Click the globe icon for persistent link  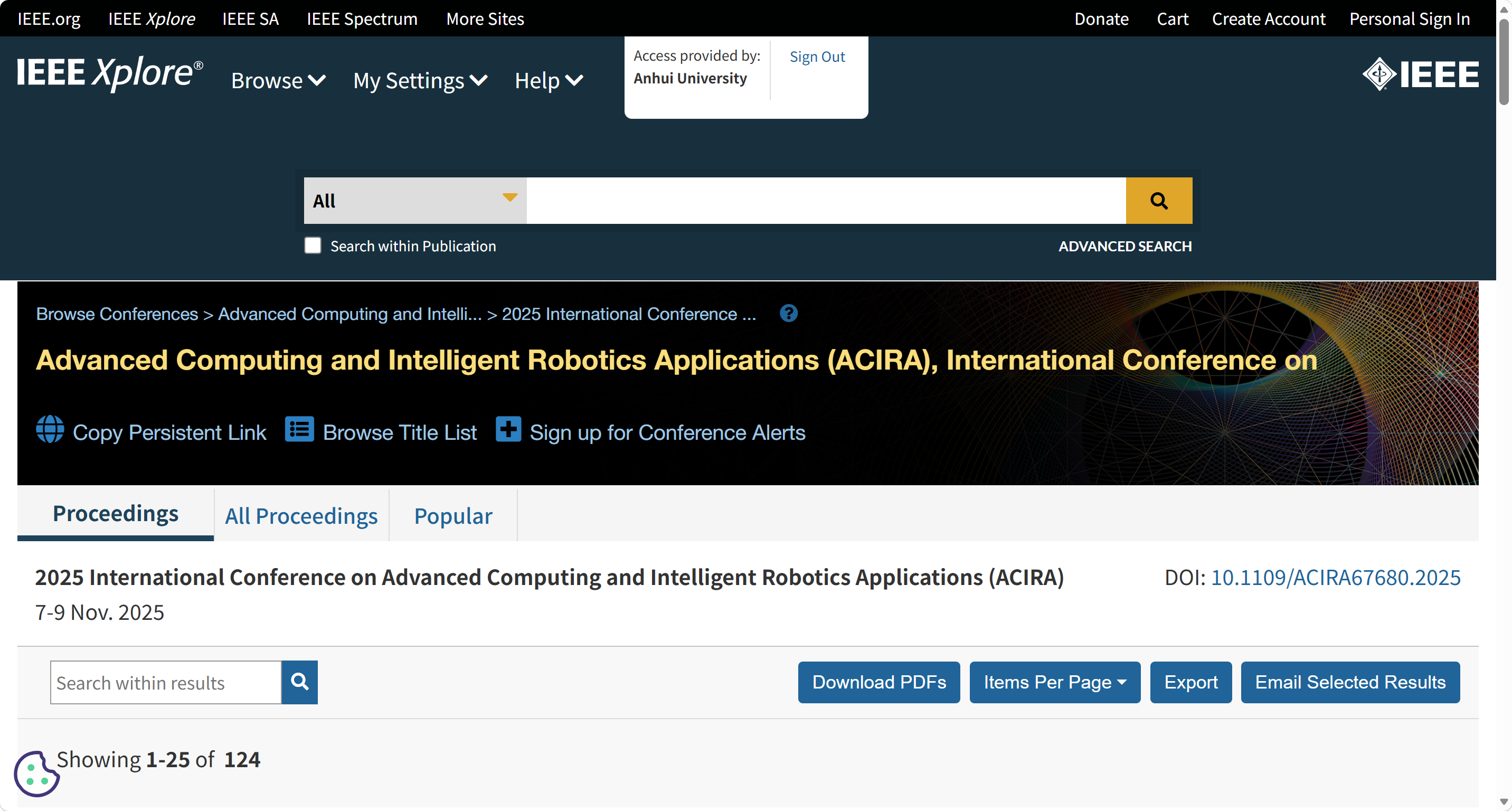[x=50, y=430]
